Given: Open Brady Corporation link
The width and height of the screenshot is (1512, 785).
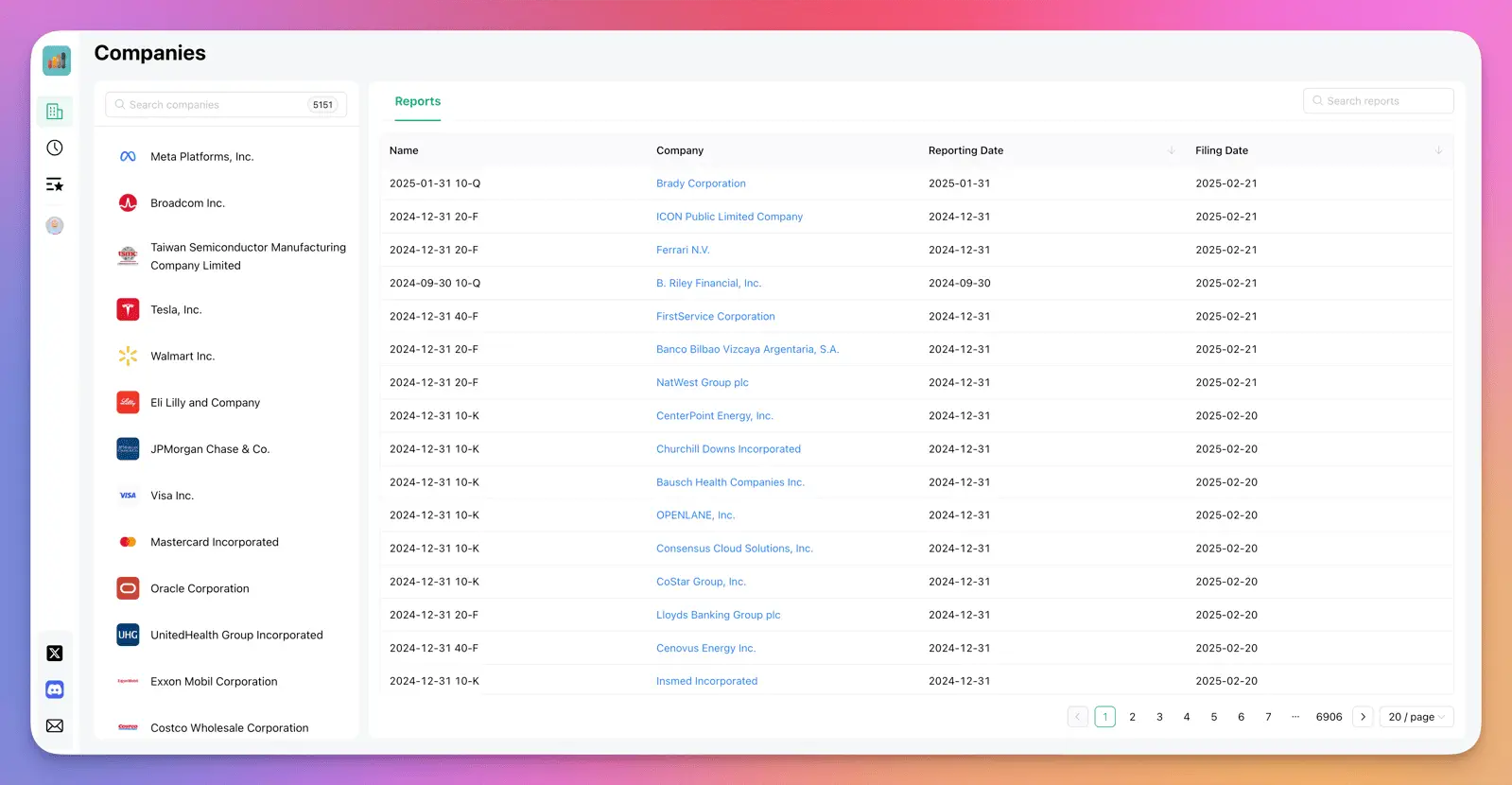Looking at the screenshot, I should coord(701,183).
